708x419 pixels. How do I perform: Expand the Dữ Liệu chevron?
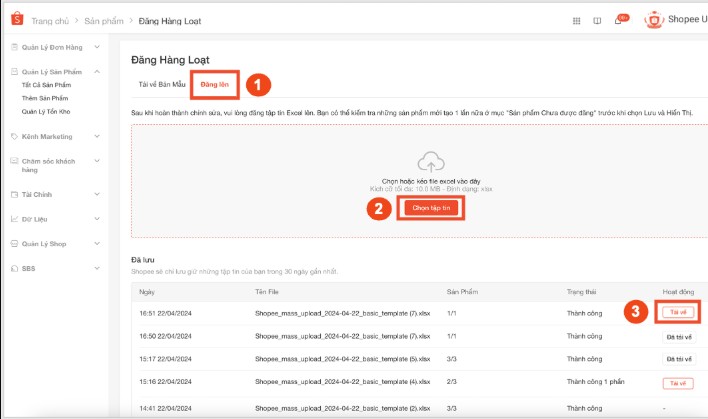click(x=97, y=219)
